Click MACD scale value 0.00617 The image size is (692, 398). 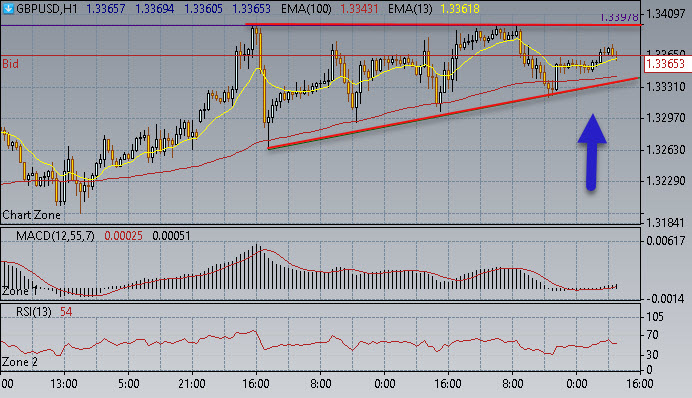point(666,241)
